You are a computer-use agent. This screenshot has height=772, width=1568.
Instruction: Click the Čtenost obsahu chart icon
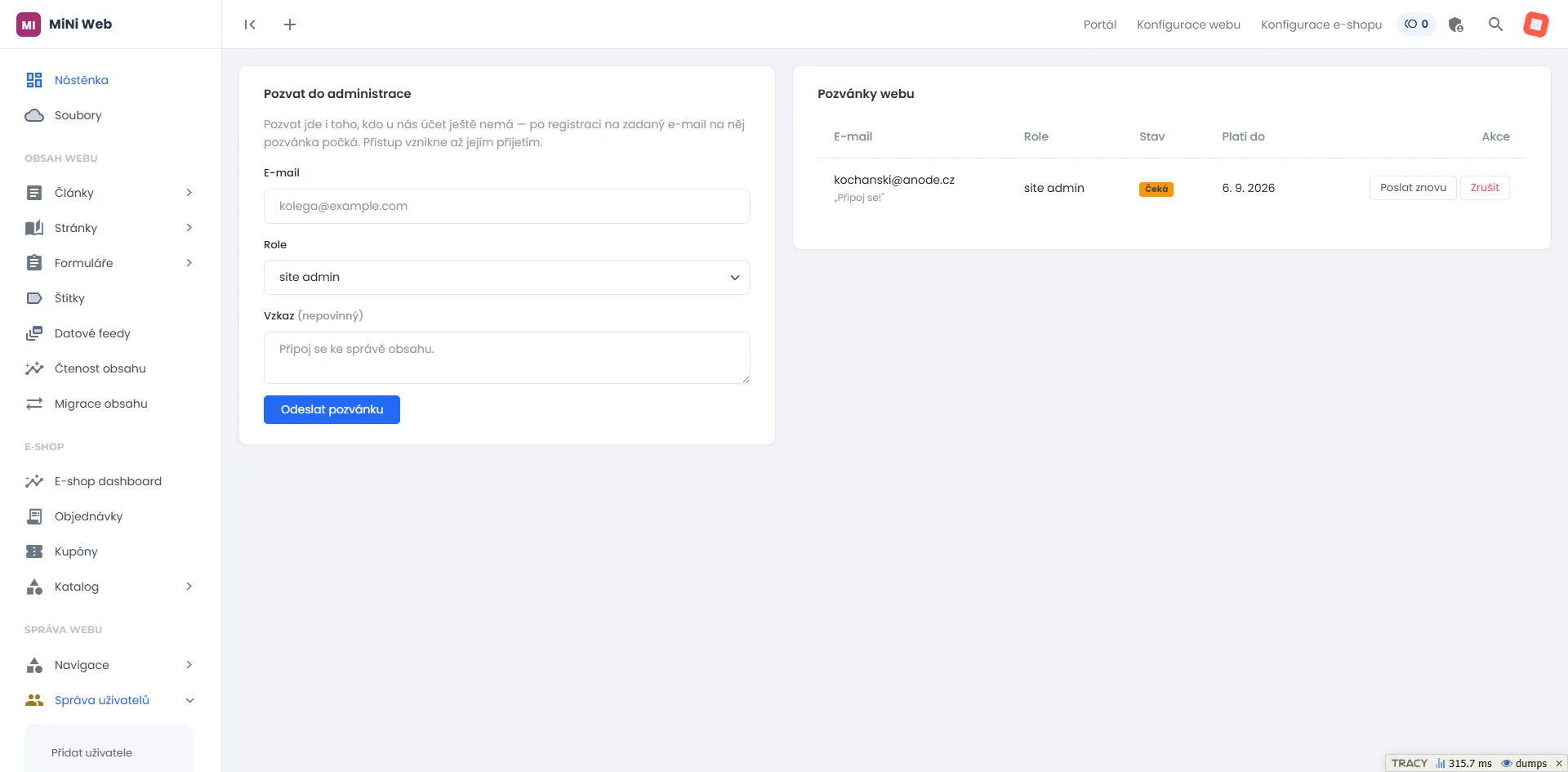click(x=34, y=368)
